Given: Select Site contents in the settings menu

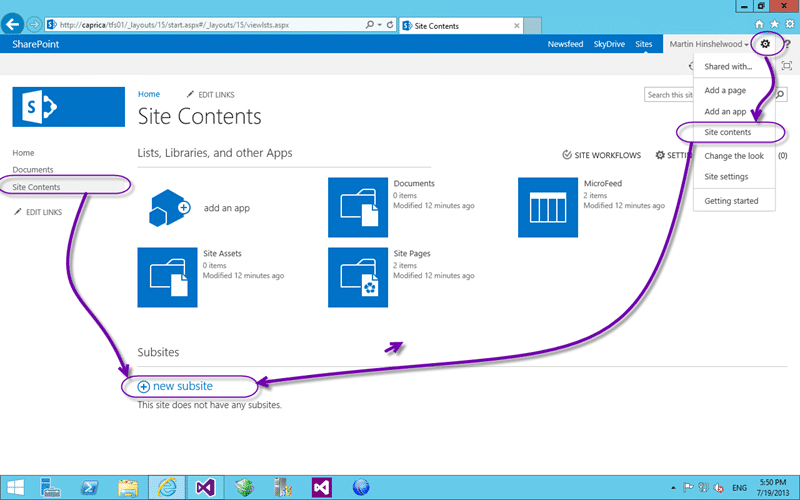Looking at the screenshot, I should coord(728,132).
